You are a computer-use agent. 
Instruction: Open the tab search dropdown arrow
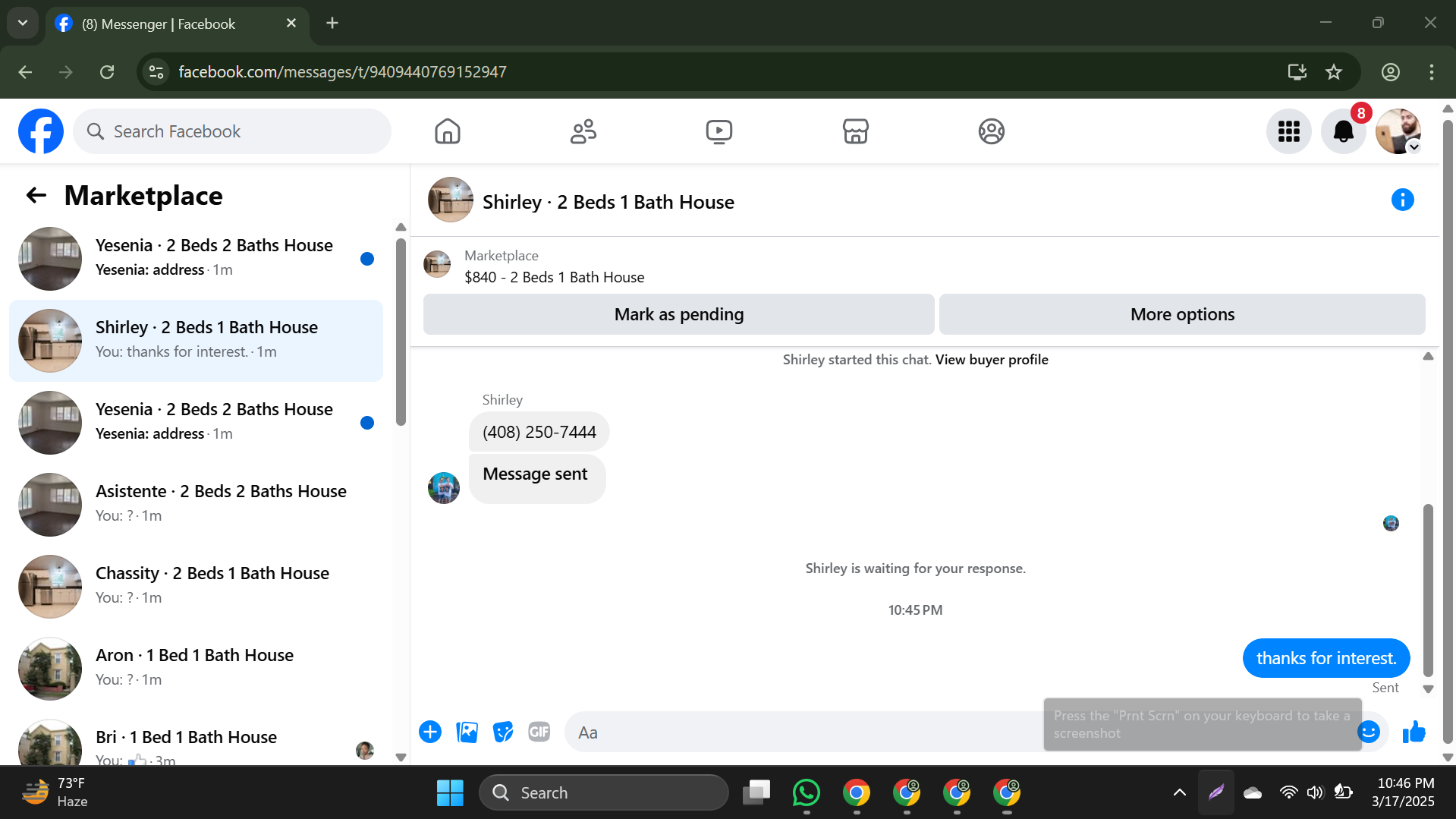(23, 23)
